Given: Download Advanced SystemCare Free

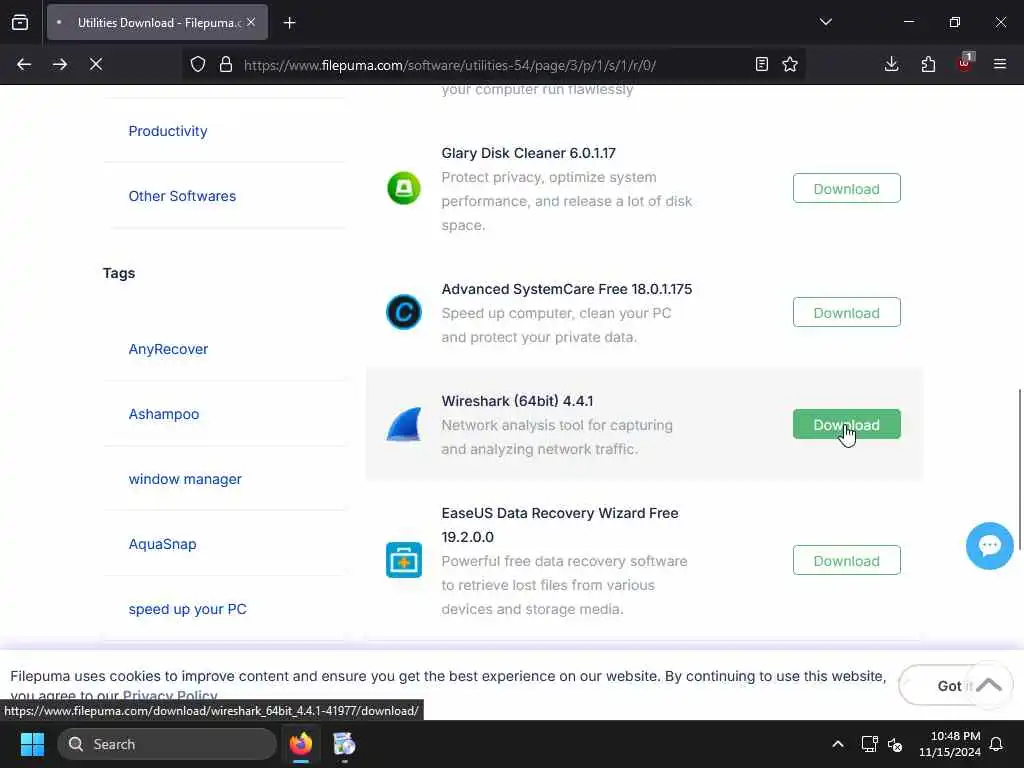Looking at the screenshot, I should tap(846, 312).
